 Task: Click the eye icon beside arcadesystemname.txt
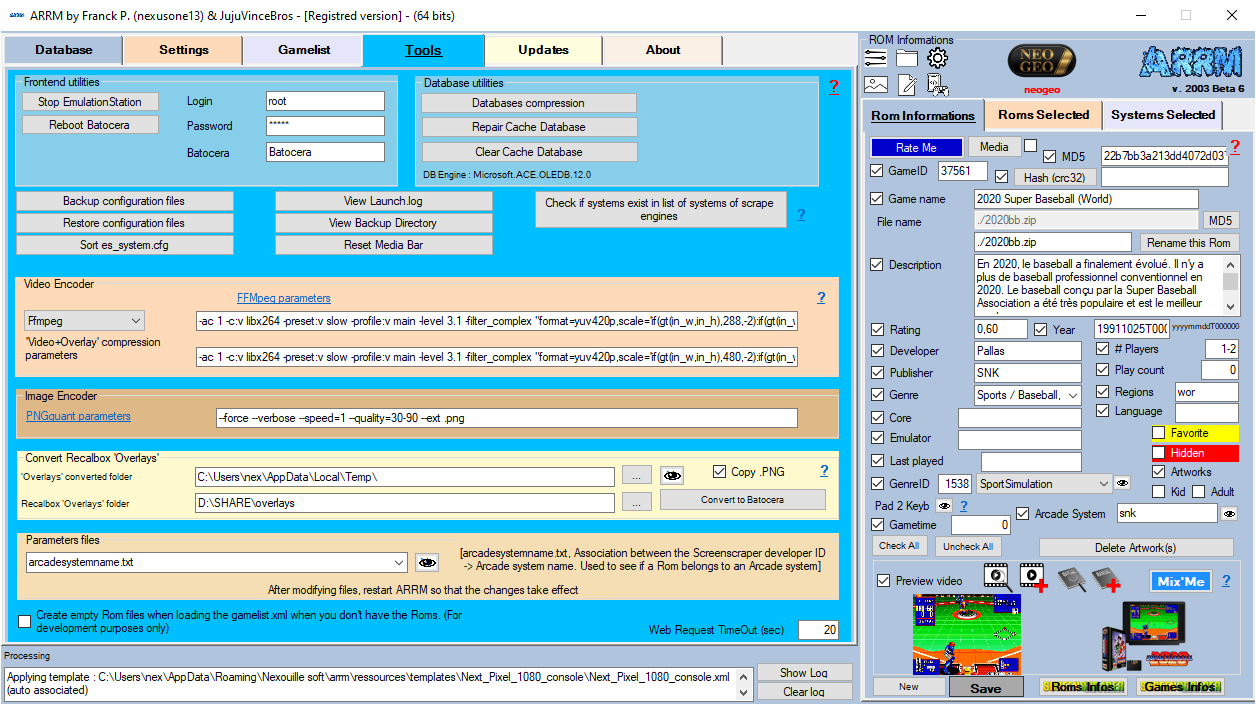pyautogui.click(x=427, y=562)
